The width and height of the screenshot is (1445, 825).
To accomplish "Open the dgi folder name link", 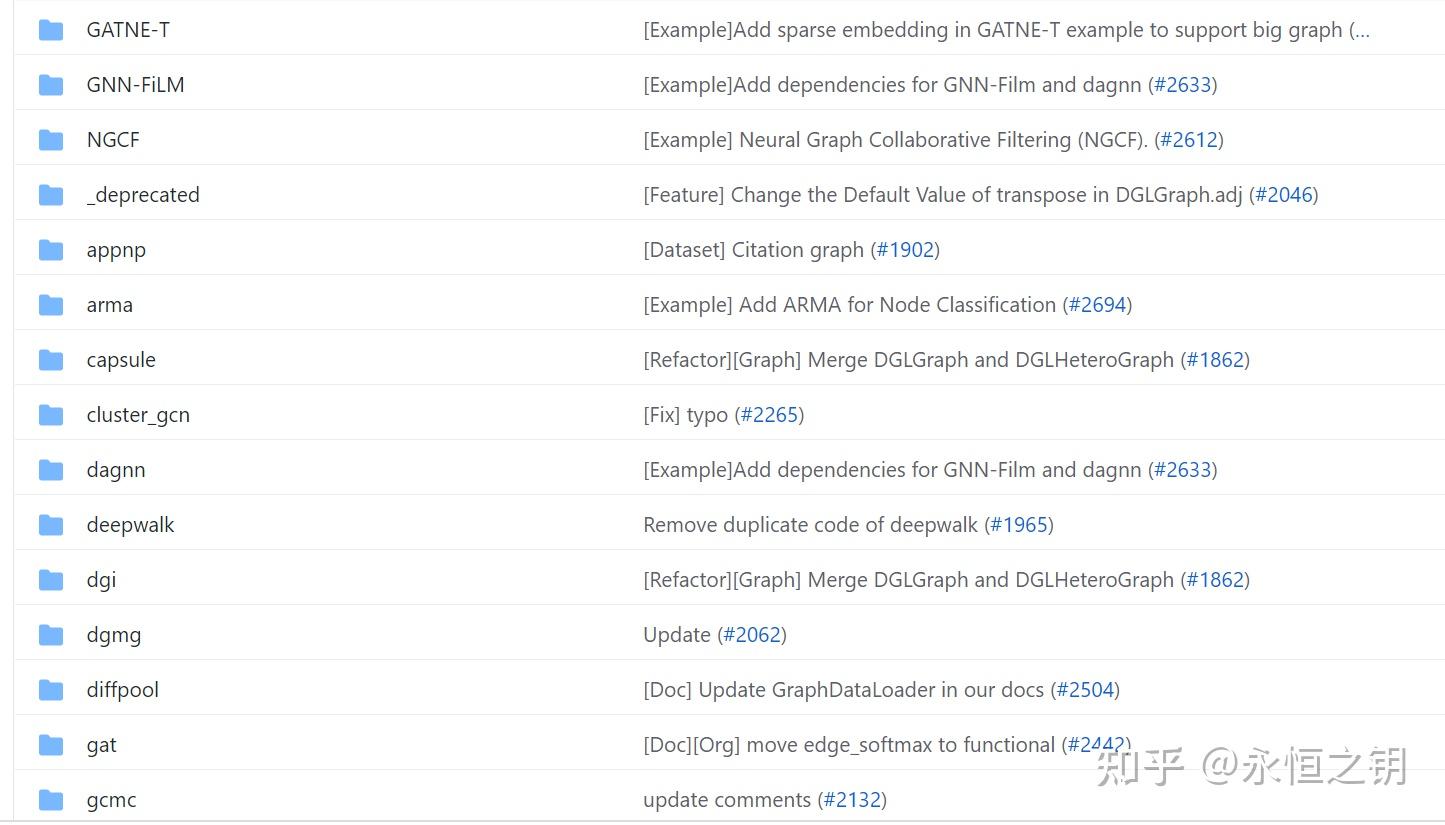I will pos(101,580).
